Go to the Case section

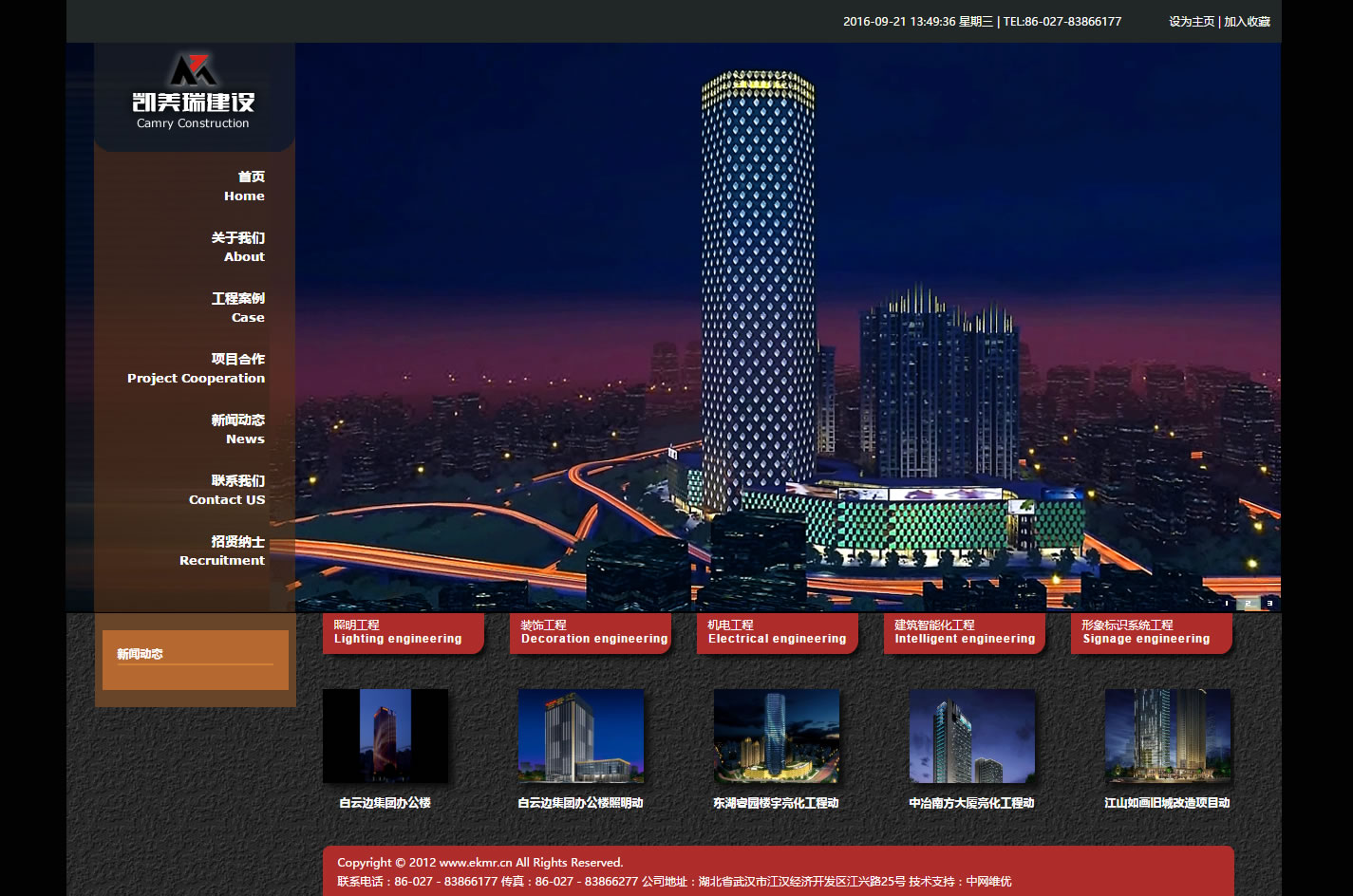pos(239,308)
